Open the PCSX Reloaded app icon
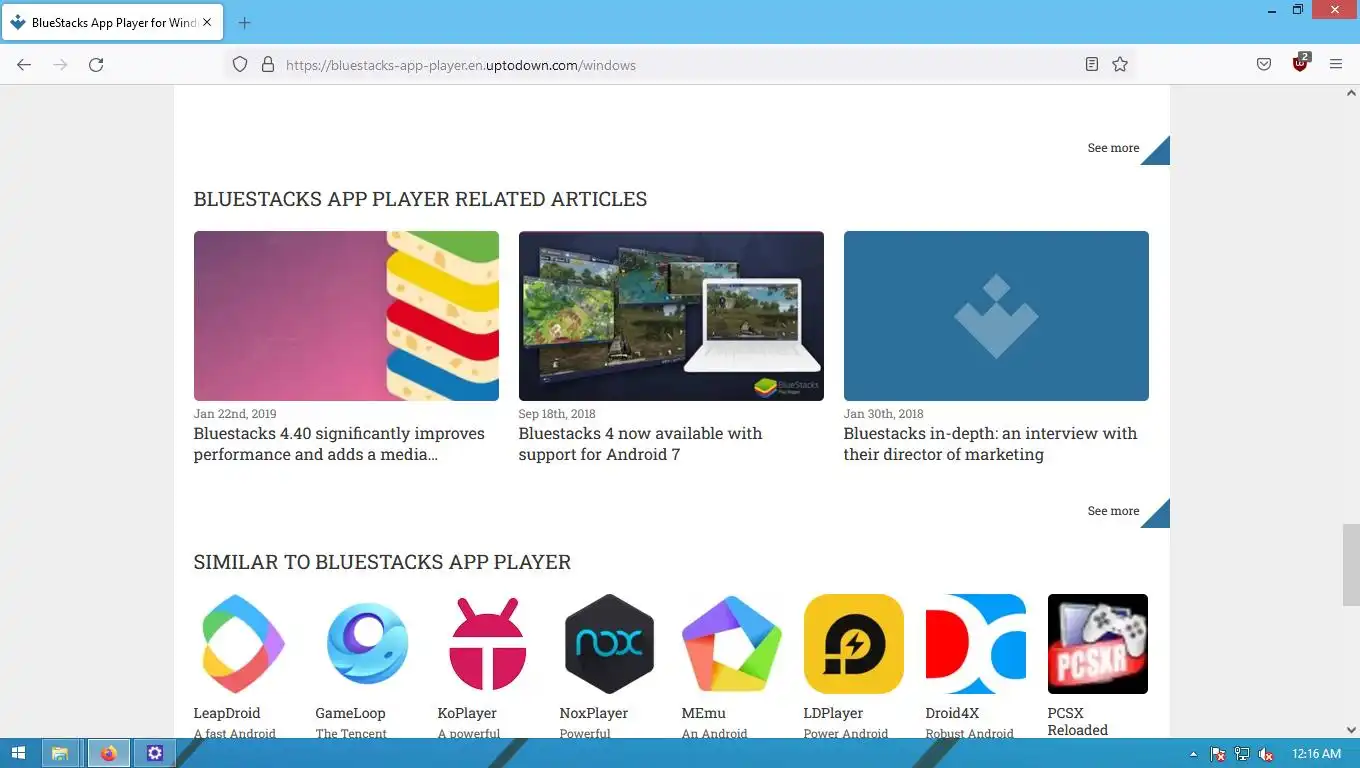1360x768 pixels. (1097, 644)
